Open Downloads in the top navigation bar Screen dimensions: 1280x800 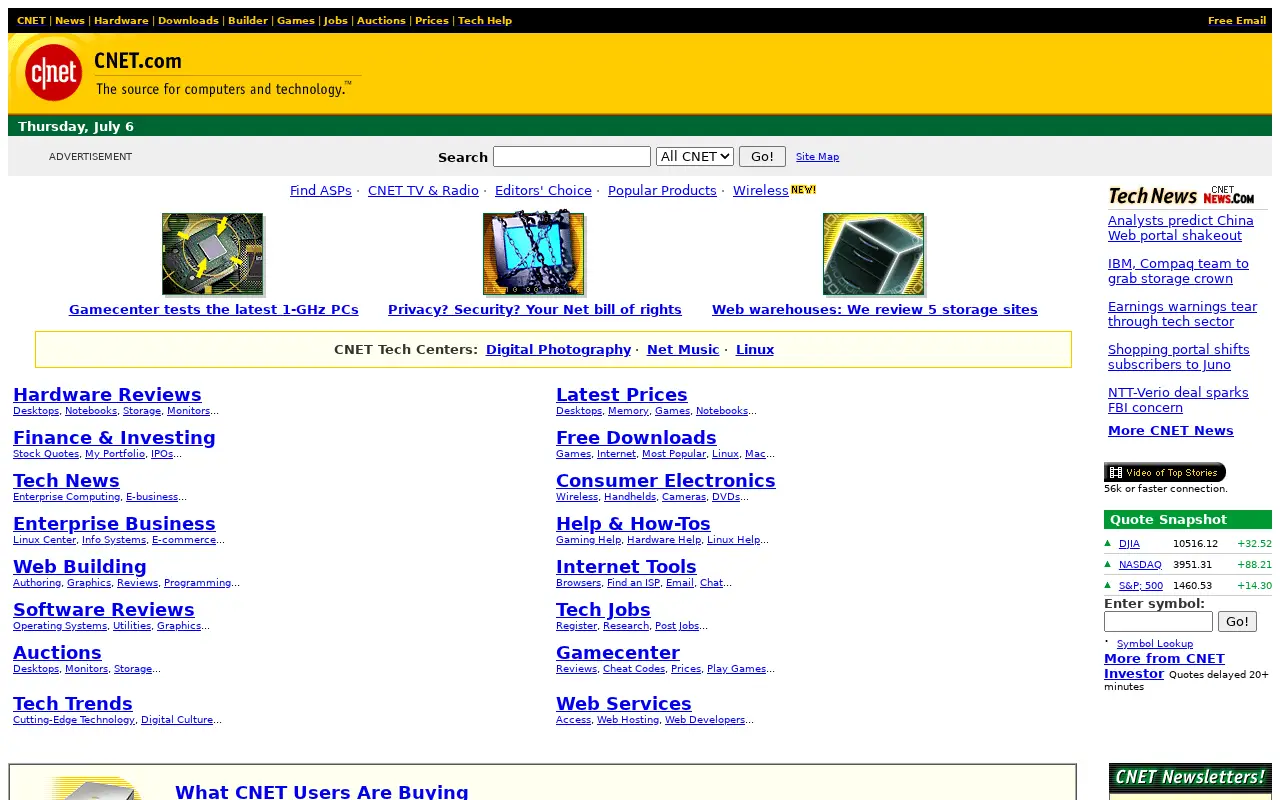(188, 20)
